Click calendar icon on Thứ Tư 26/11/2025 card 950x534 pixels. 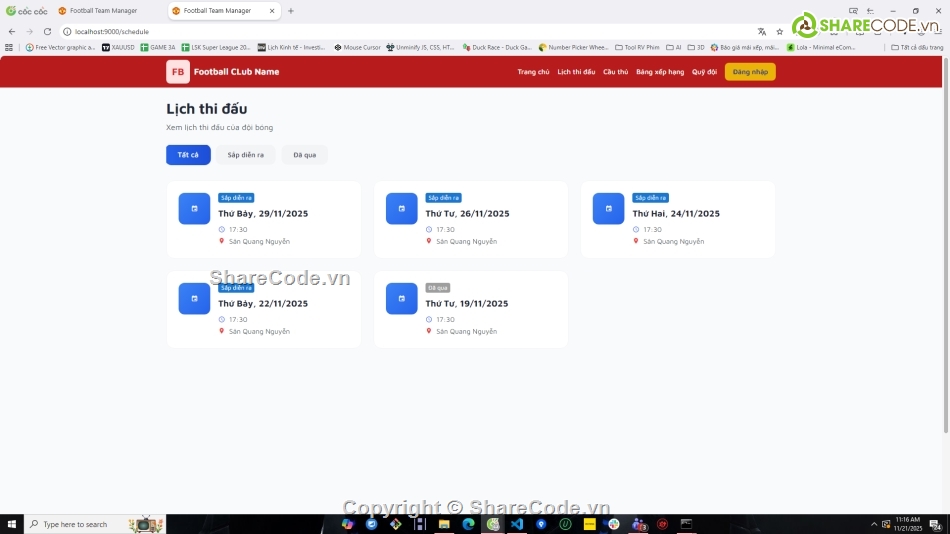point(402,209)
